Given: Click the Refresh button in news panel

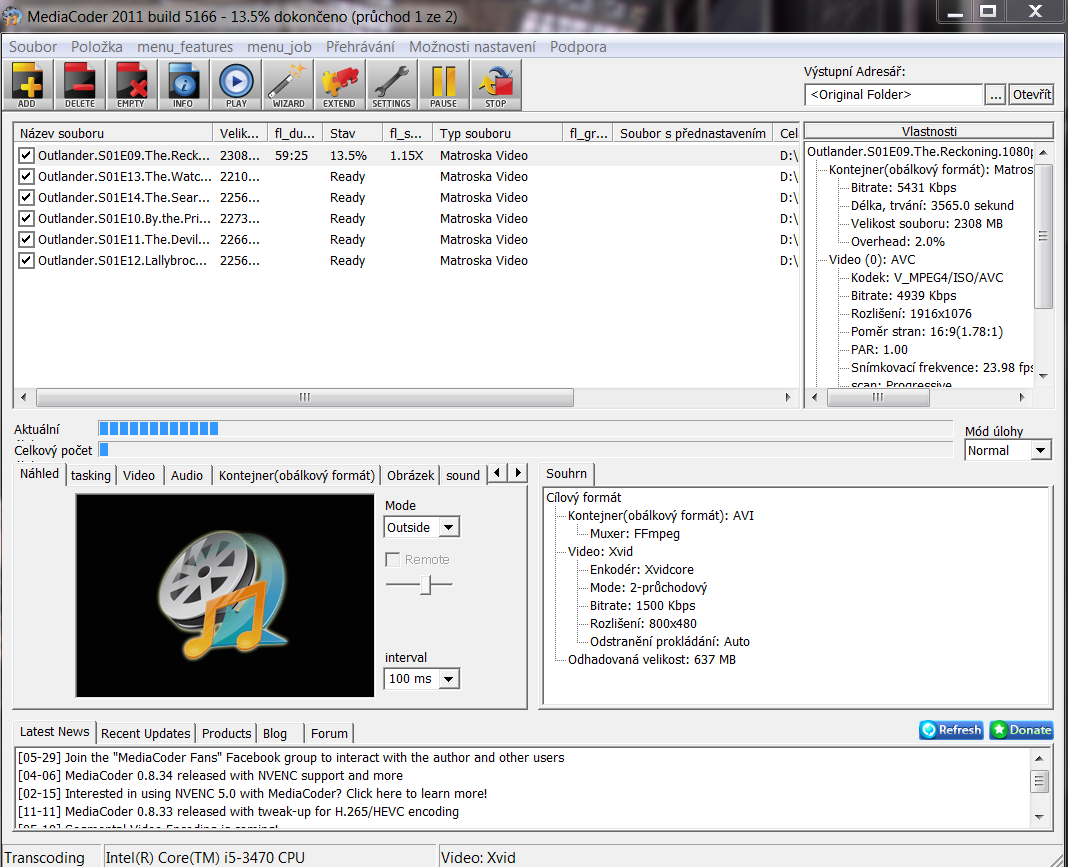Looking at the screenshot, I should tap(951, 729).
